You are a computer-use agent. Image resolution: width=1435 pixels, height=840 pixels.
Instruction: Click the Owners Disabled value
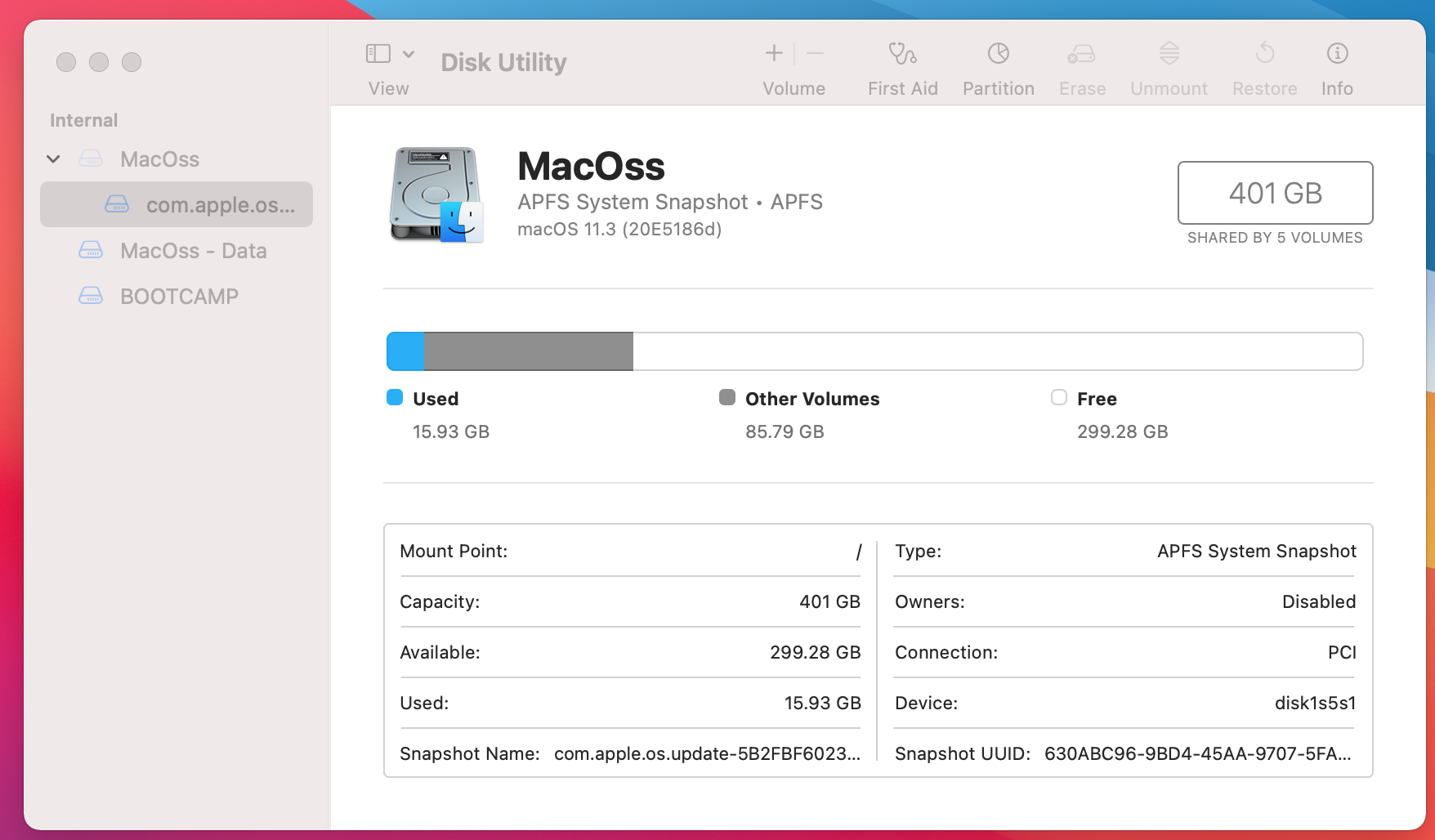click(x=1319, y=601)
